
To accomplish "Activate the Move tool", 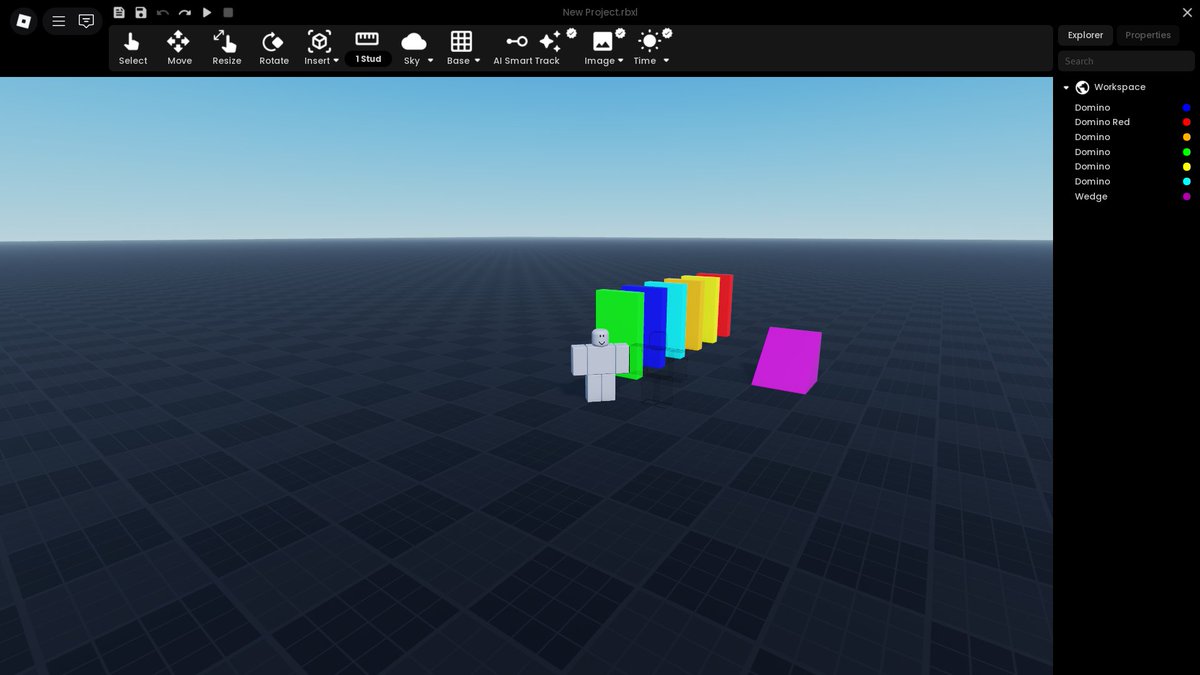I will click(x=179, y=48).
